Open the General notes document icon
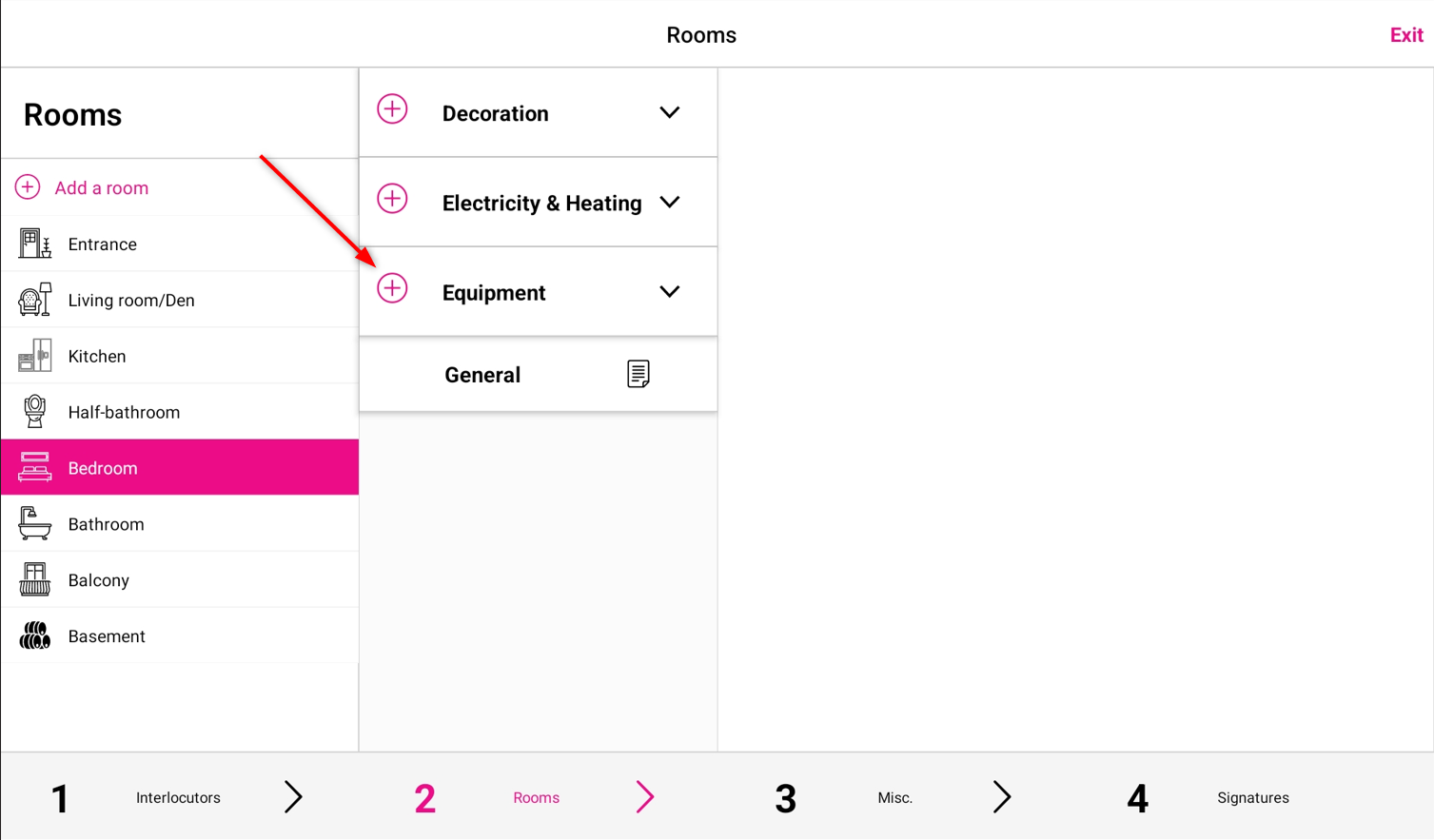The width and height of the screenshot is (1434, 840). (638, 374)
